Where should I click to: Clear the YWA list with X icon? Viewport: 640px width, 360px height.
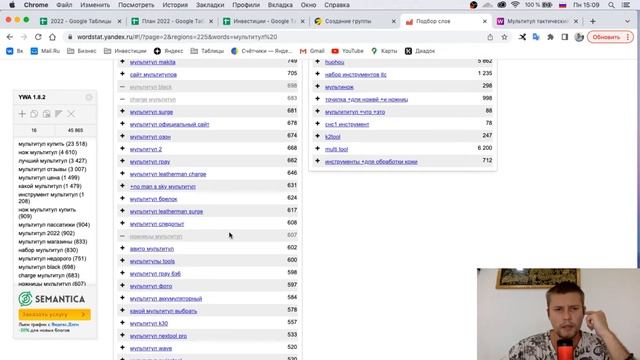pos(71,114)
